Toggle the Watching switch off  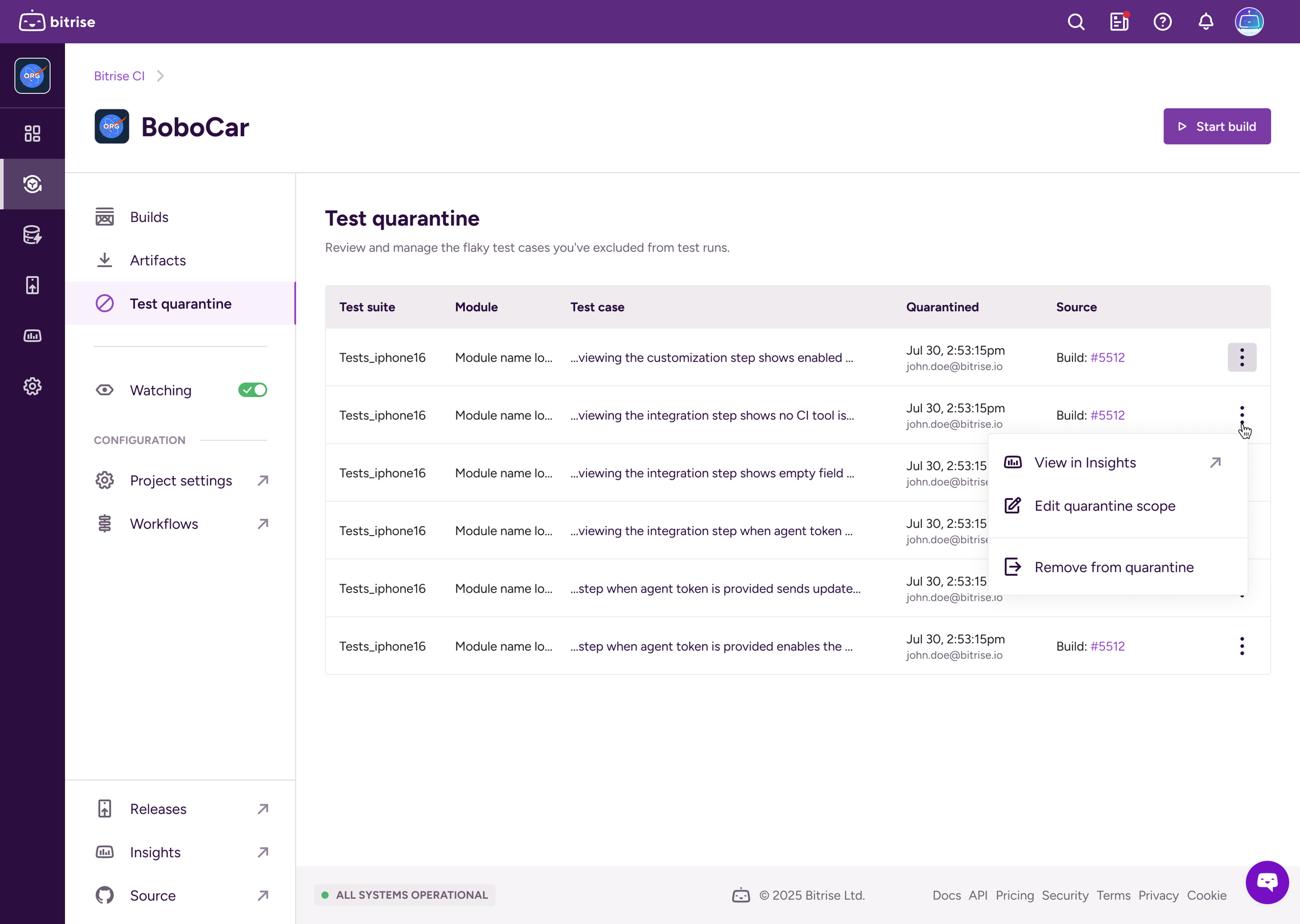click(252, 390)
